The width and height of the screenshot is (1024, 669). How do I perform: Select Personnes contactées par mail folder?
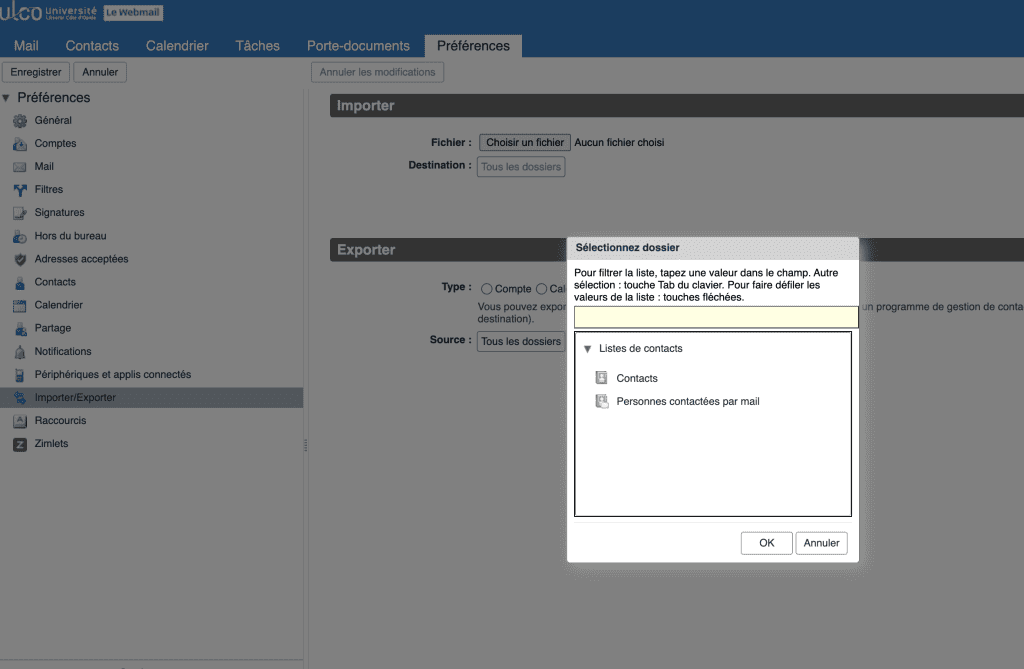[x=687, y=401]
